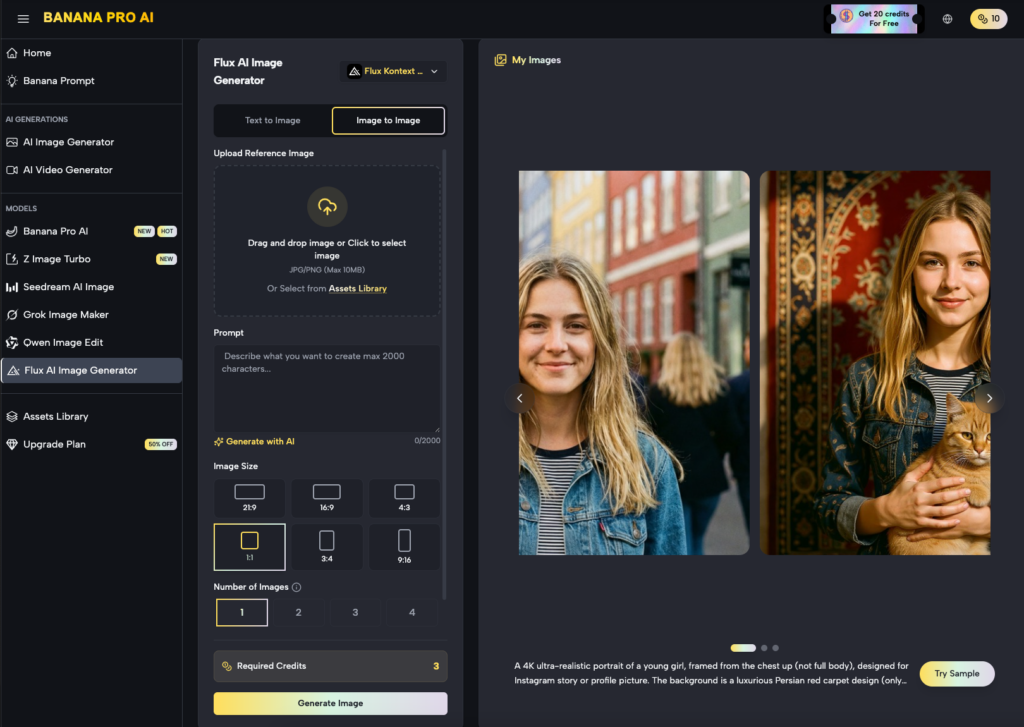Click the Try Sample button
The image size is (1024, 727).
tap(956, 673)
